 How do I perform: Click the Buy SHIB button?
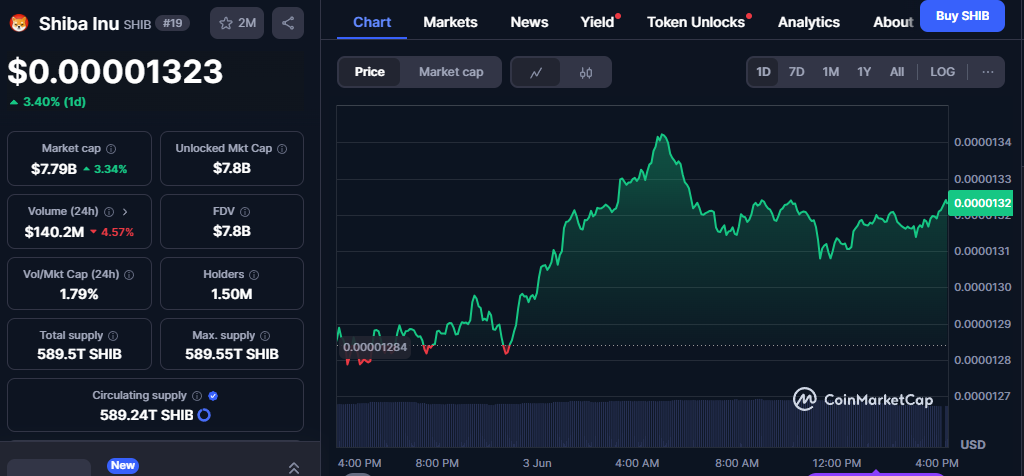[962, 16]
